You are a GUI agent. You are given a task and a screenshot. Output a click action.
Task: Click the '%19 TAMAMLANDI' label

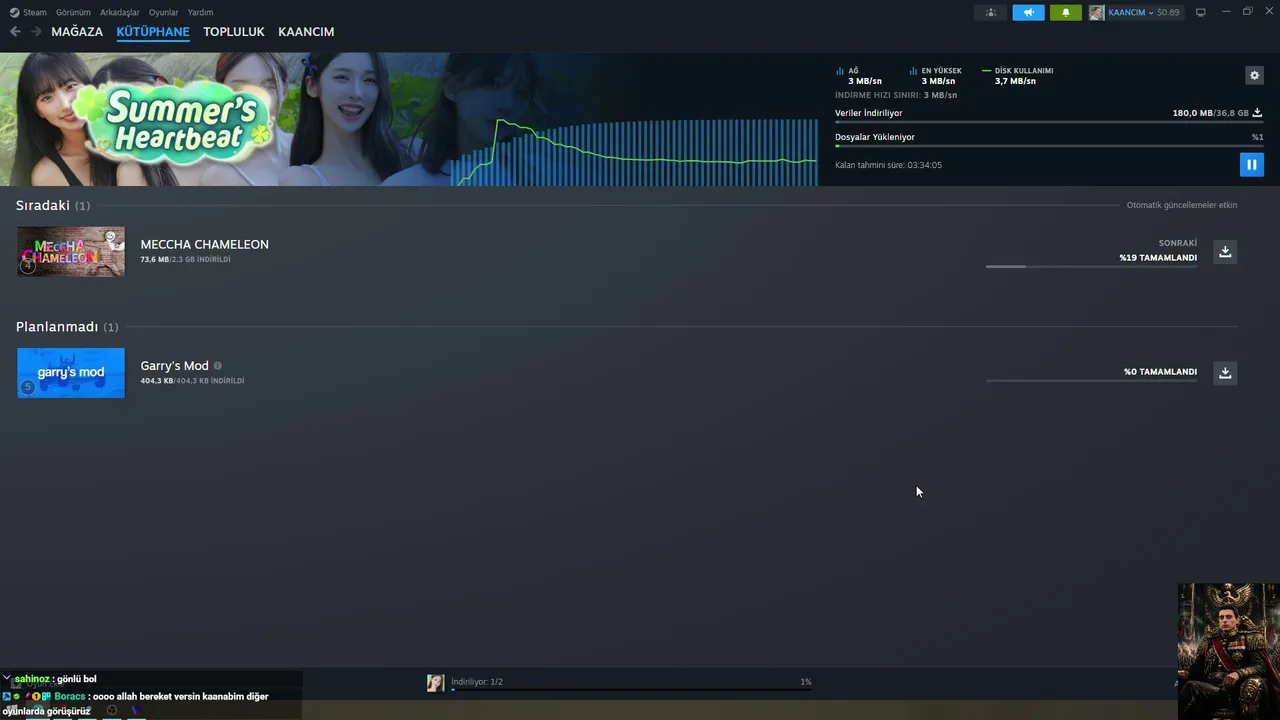pyautogui.click(x=1158, y=258)
